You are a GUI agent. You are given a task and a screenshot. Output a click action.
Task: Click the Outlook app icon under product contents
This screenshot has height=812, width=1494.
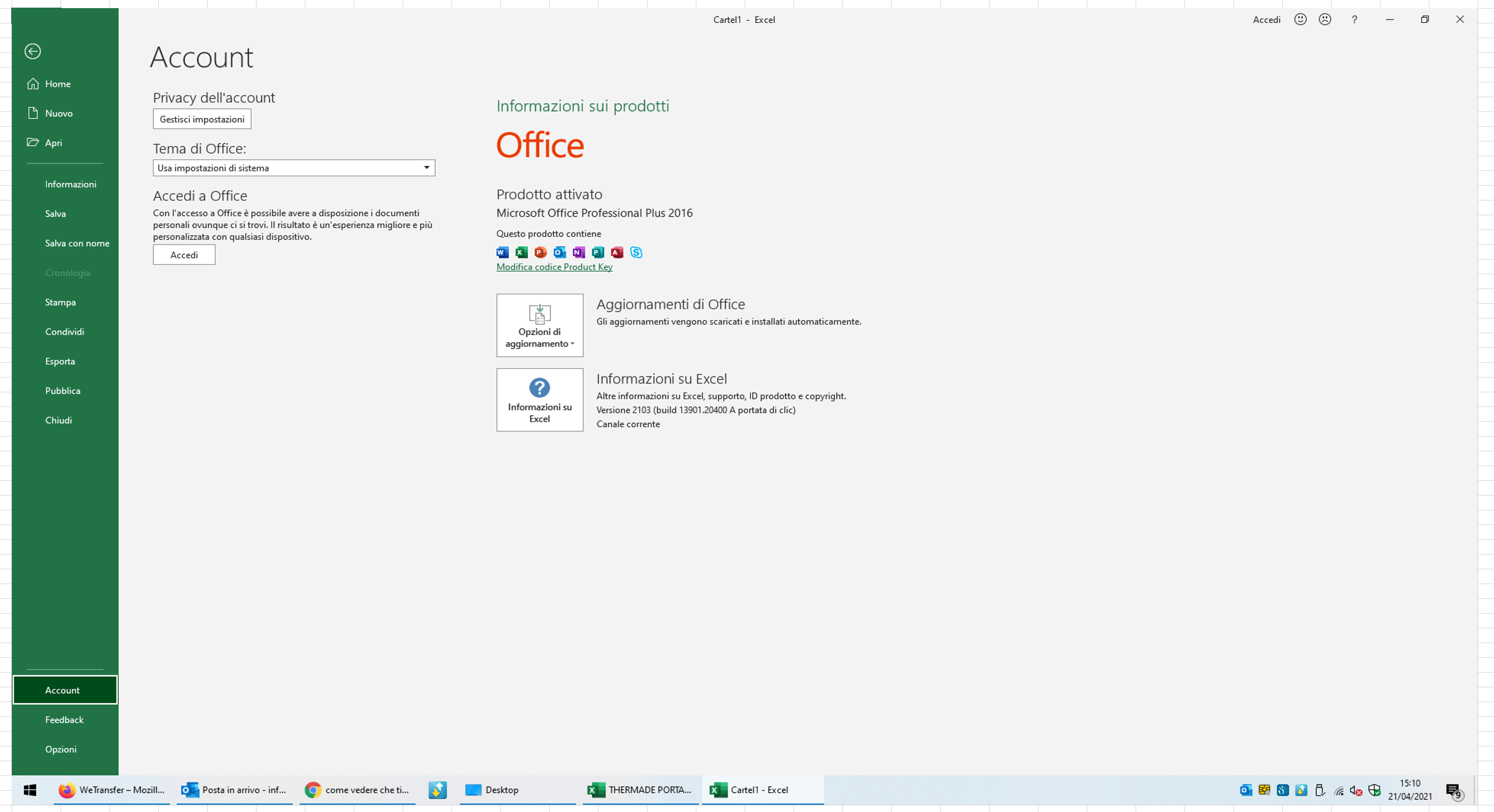pos(559,252)
